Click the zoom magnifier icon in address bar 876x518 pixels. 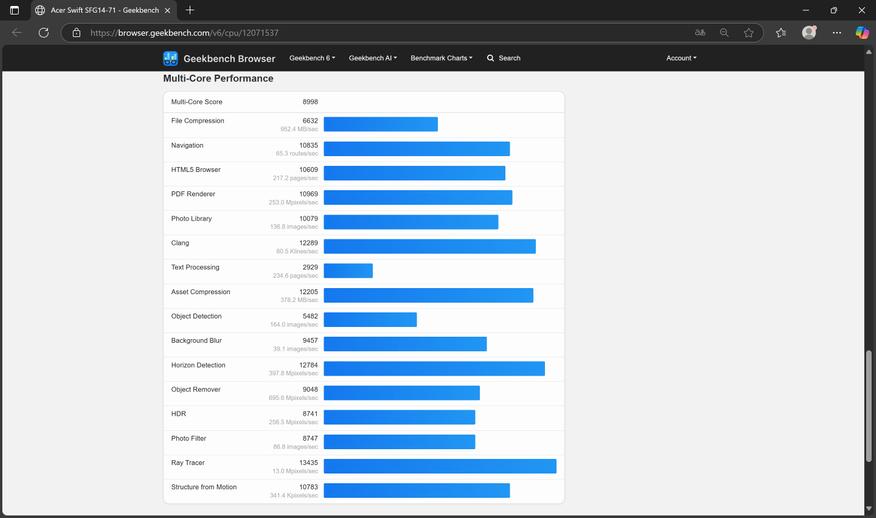(x=724, y=32)
